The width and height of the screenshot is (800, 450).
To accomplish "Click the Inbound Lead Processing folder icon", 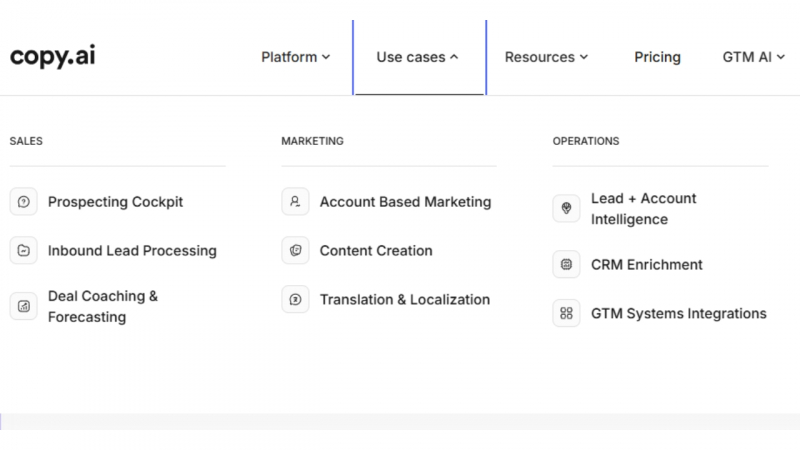I will [x=23, y=251].
